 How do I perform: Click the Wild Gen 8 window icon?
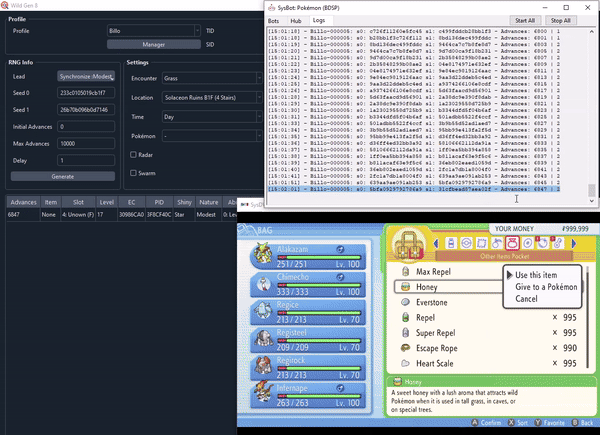coord(5,5)
